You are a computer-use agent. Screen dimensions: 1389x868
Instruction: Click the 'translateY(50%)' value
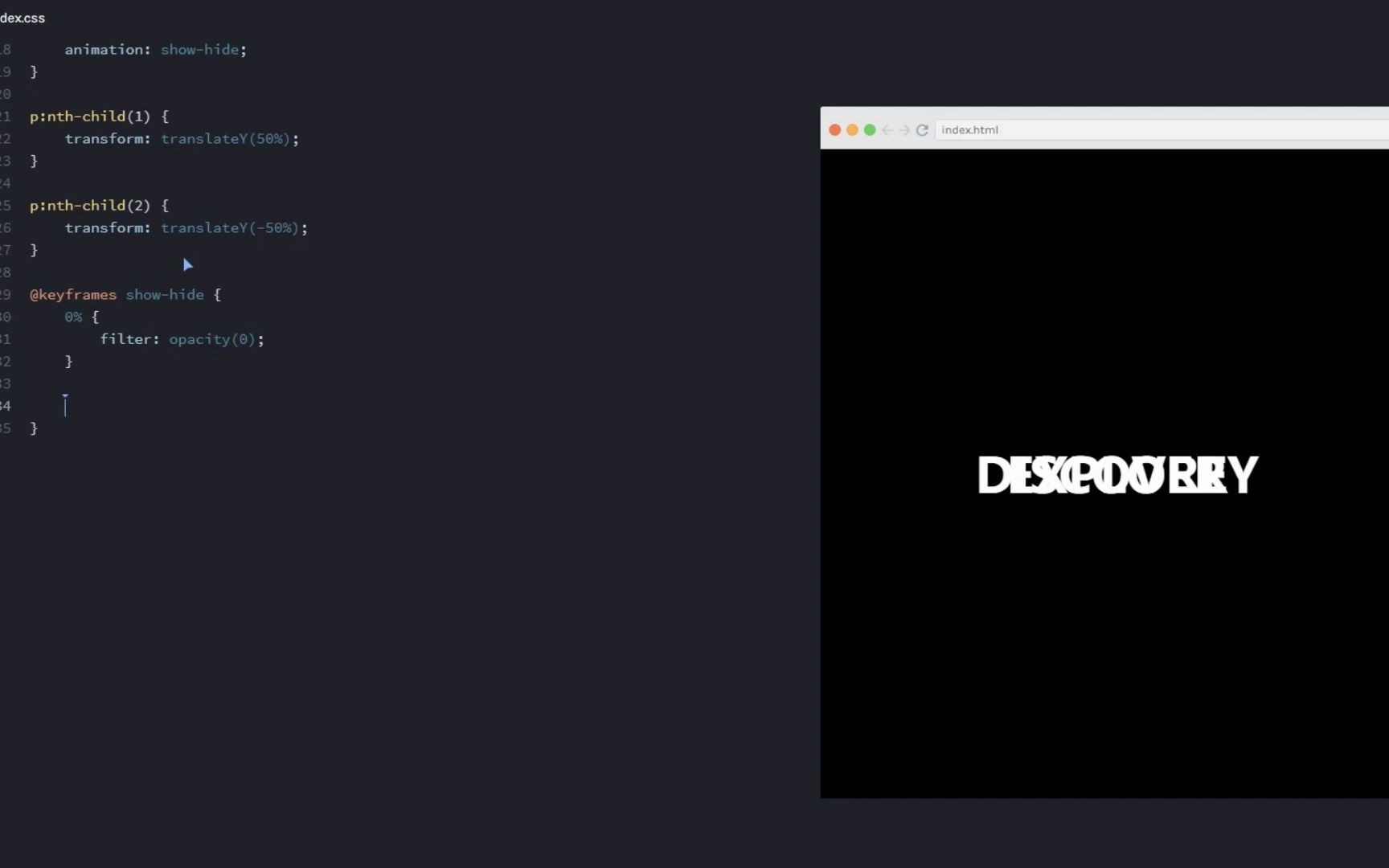click(x=225, y=139)
